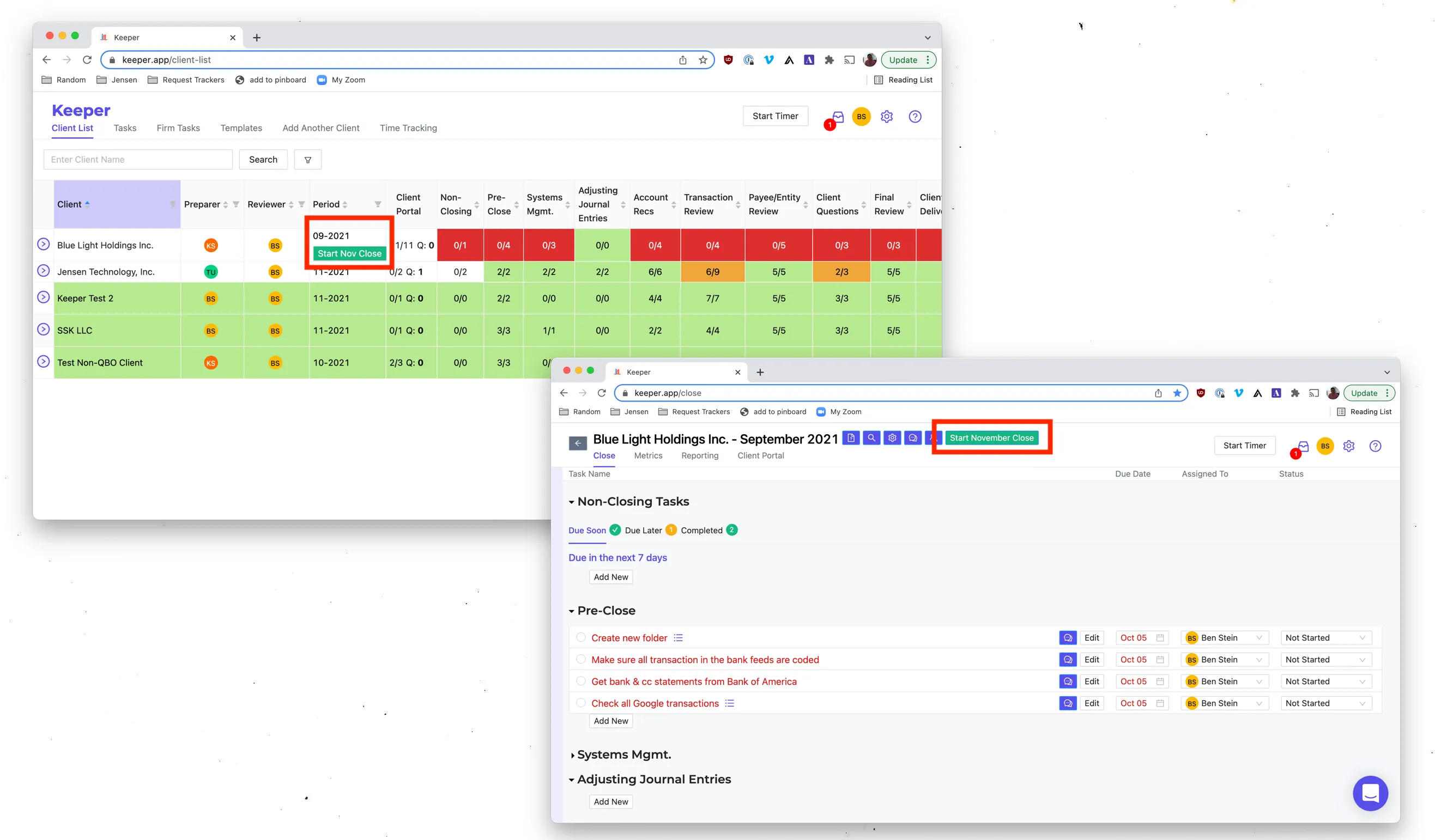Open status dropdown for Create new folder
The width and height of the screenshot is (1435, 840).
click(x=1325, y=638)
